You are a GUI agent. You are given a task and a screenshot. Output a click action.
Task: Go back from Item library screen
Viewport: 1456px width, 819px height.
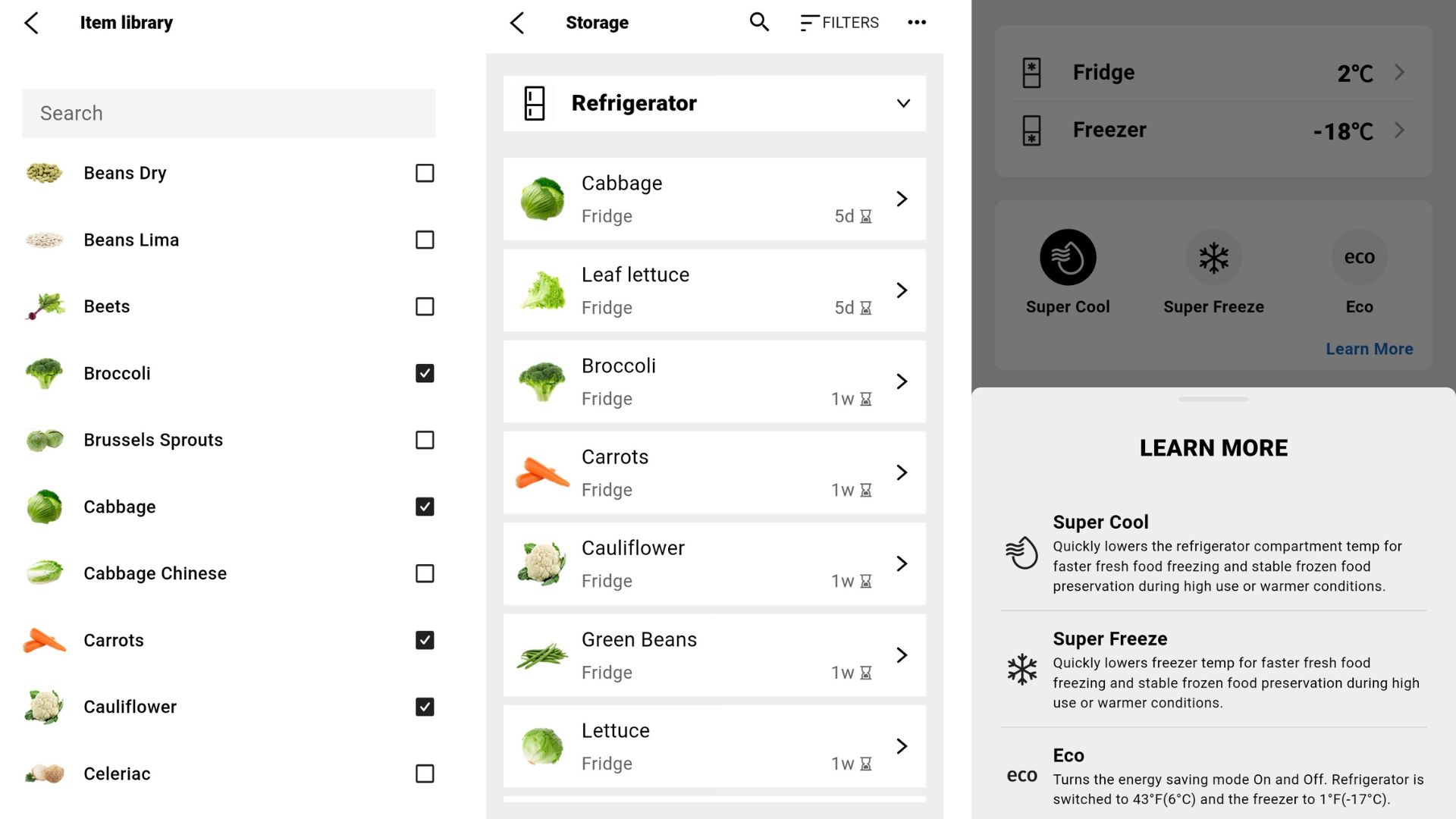pyautogui.click(x=31, y=23)
